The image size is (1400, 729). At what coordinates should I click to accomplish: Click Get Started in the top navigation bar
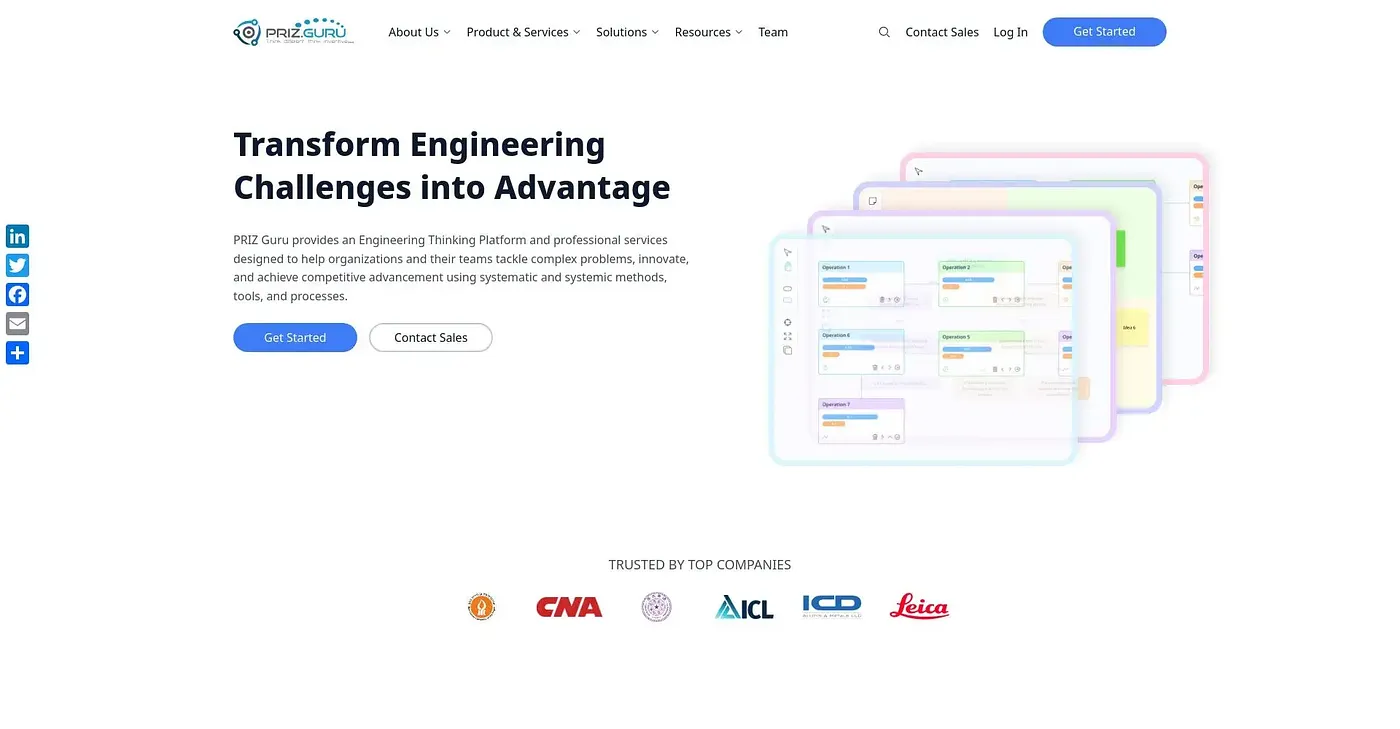coord(1104,32)
